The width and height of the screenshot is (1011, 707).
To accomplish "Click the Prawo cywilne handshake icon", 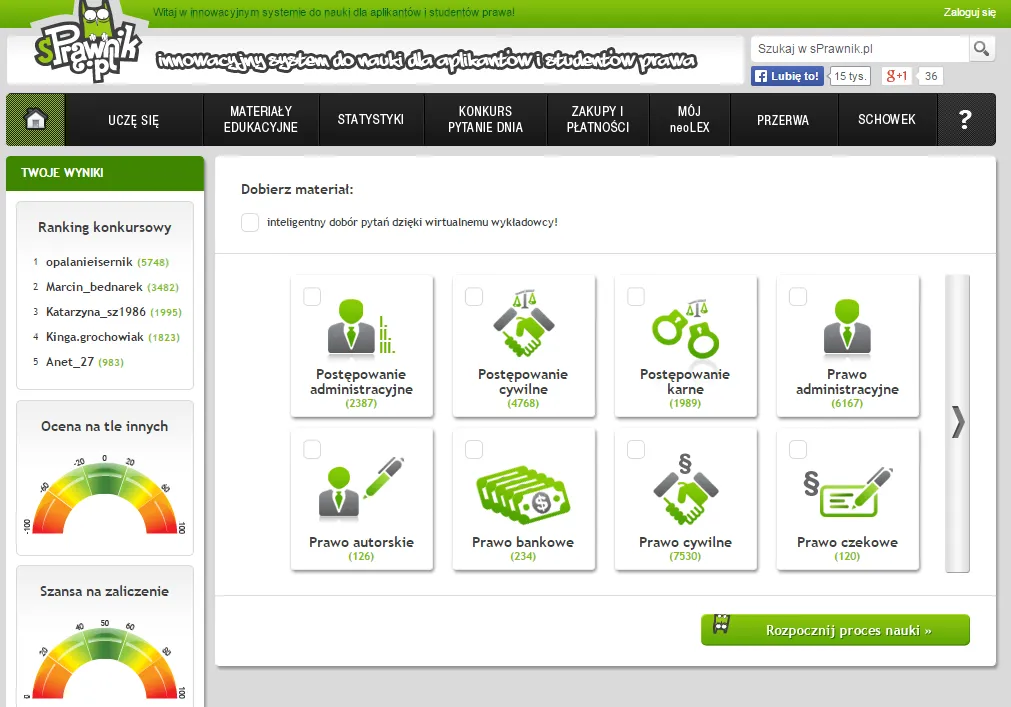I will [x=685, y=489].
